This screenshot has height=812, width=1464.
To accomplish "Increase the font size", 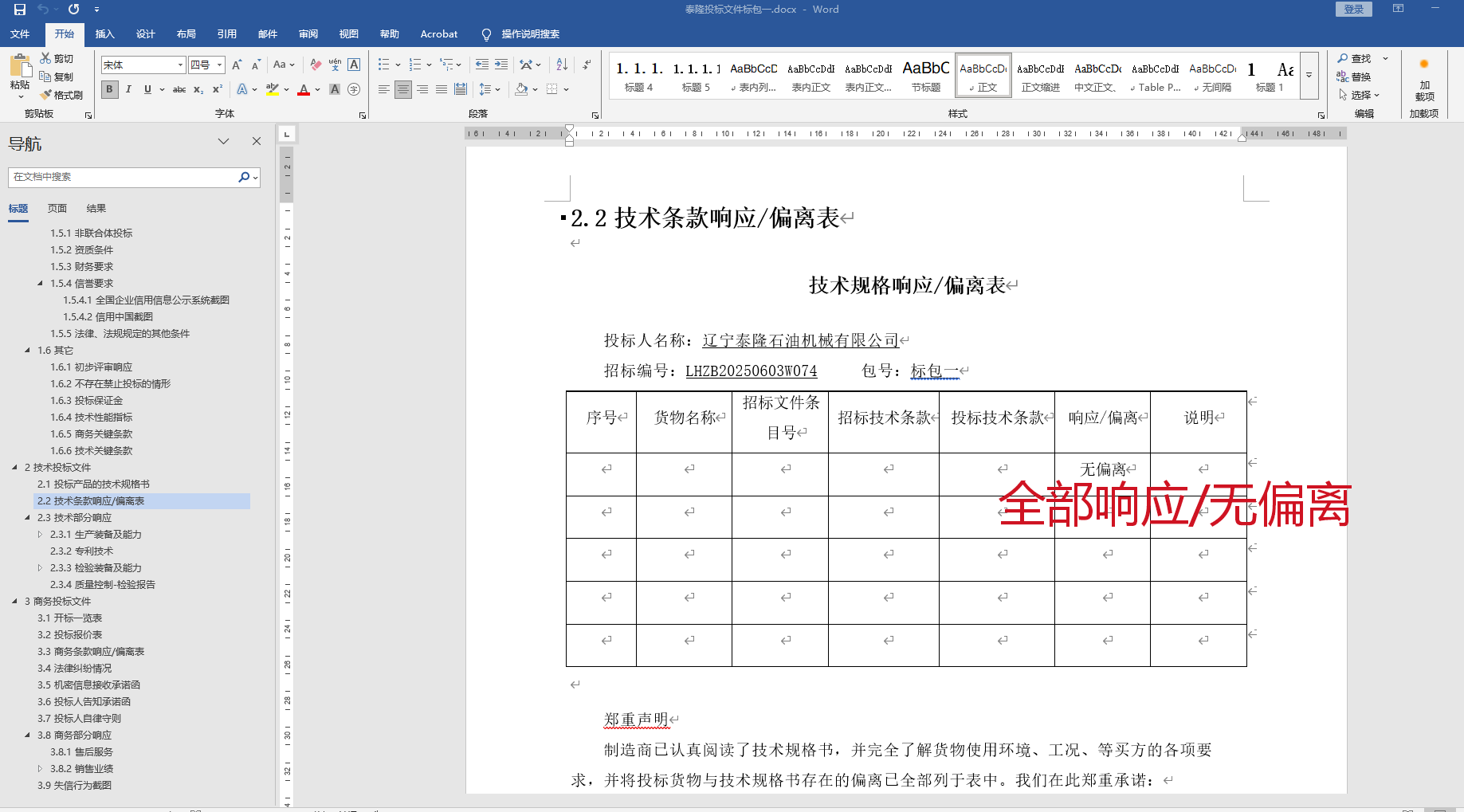I will coord(237,65).
